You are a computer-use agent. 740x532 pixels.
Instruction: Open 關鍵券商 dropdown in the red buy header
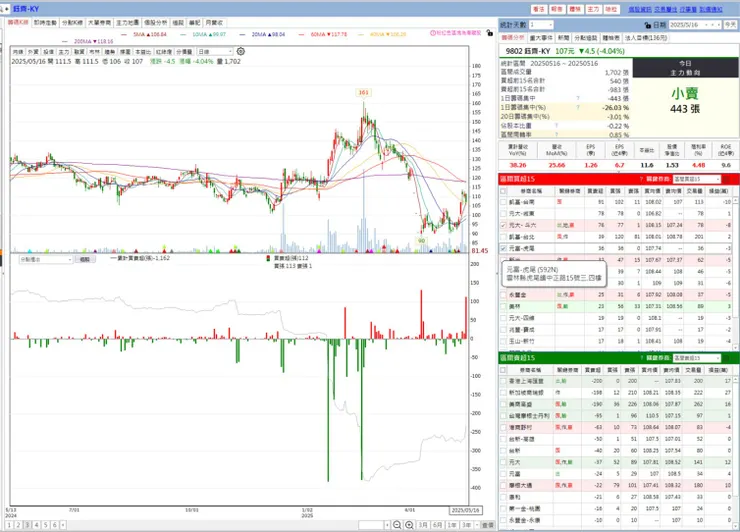point(697,179)
